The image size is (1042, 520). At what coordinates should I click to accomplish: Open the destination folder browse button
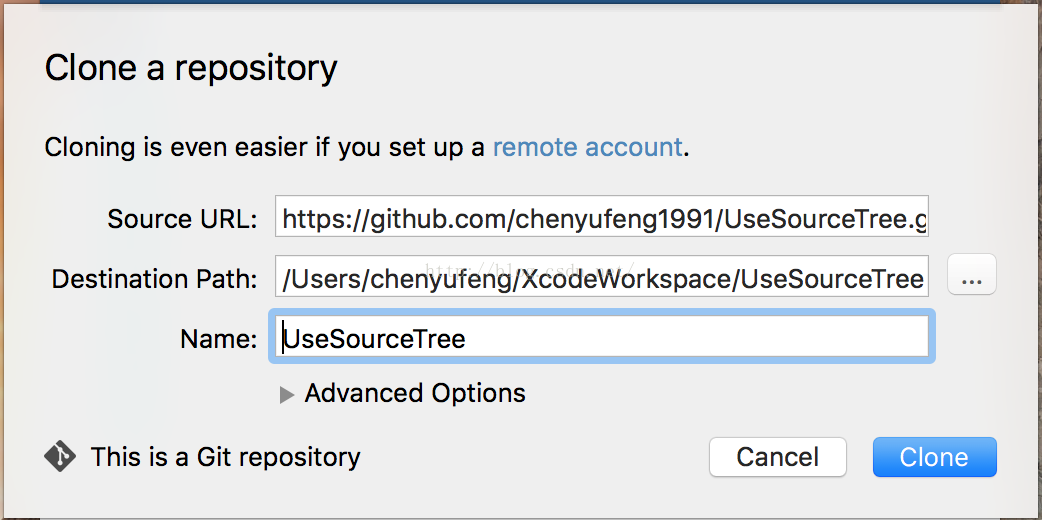[x=971, y=278]
